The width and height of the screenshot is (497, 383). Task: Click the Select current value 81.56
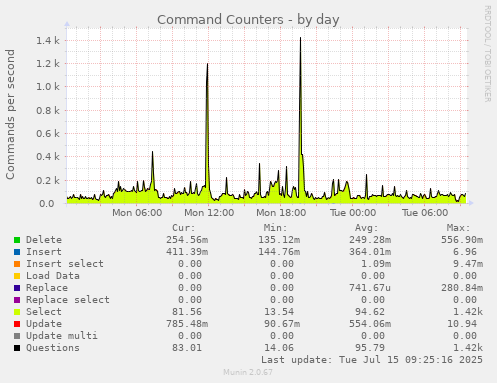point(187,312)
